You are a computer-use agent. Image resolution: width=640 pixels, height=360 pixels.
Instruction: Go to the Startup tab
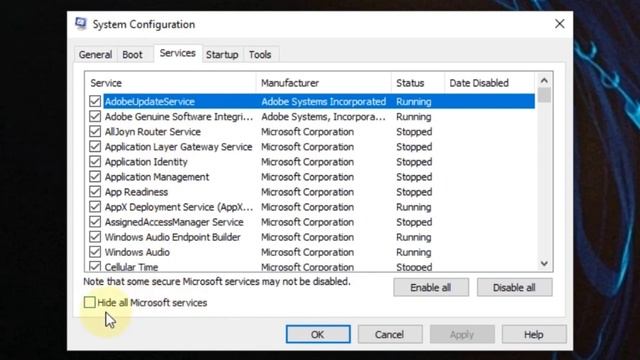[x=222, y=55]
